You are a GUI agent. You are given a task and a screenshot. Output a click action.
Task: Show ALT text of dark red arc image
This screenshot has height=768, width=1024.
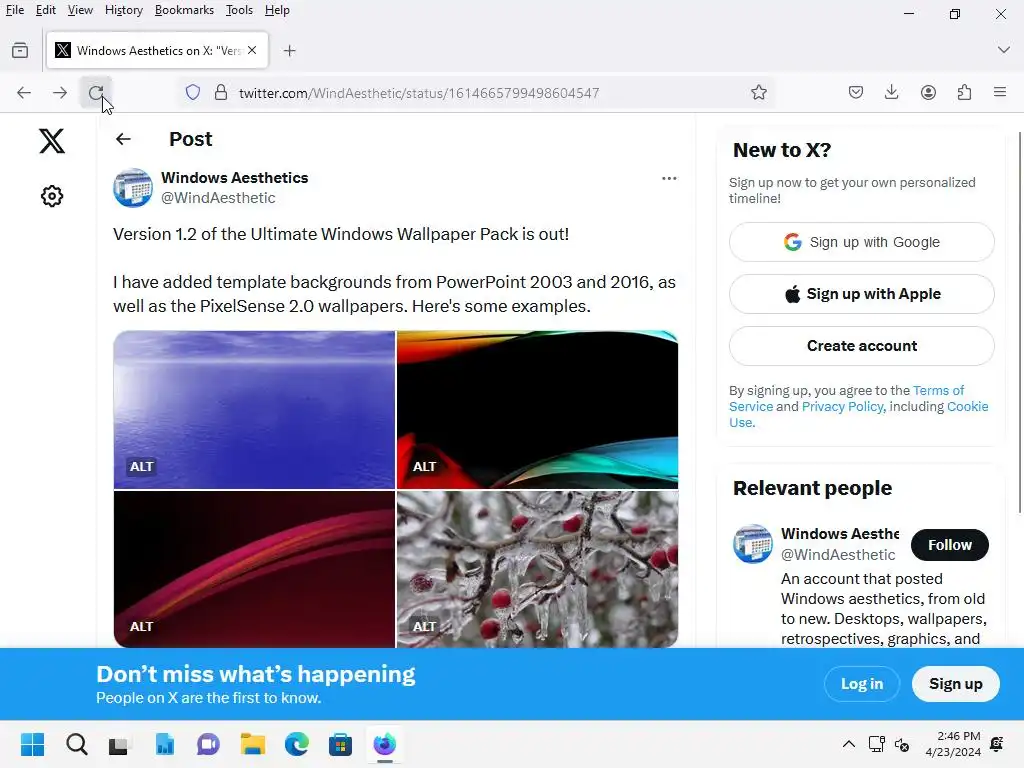[142, 626]
